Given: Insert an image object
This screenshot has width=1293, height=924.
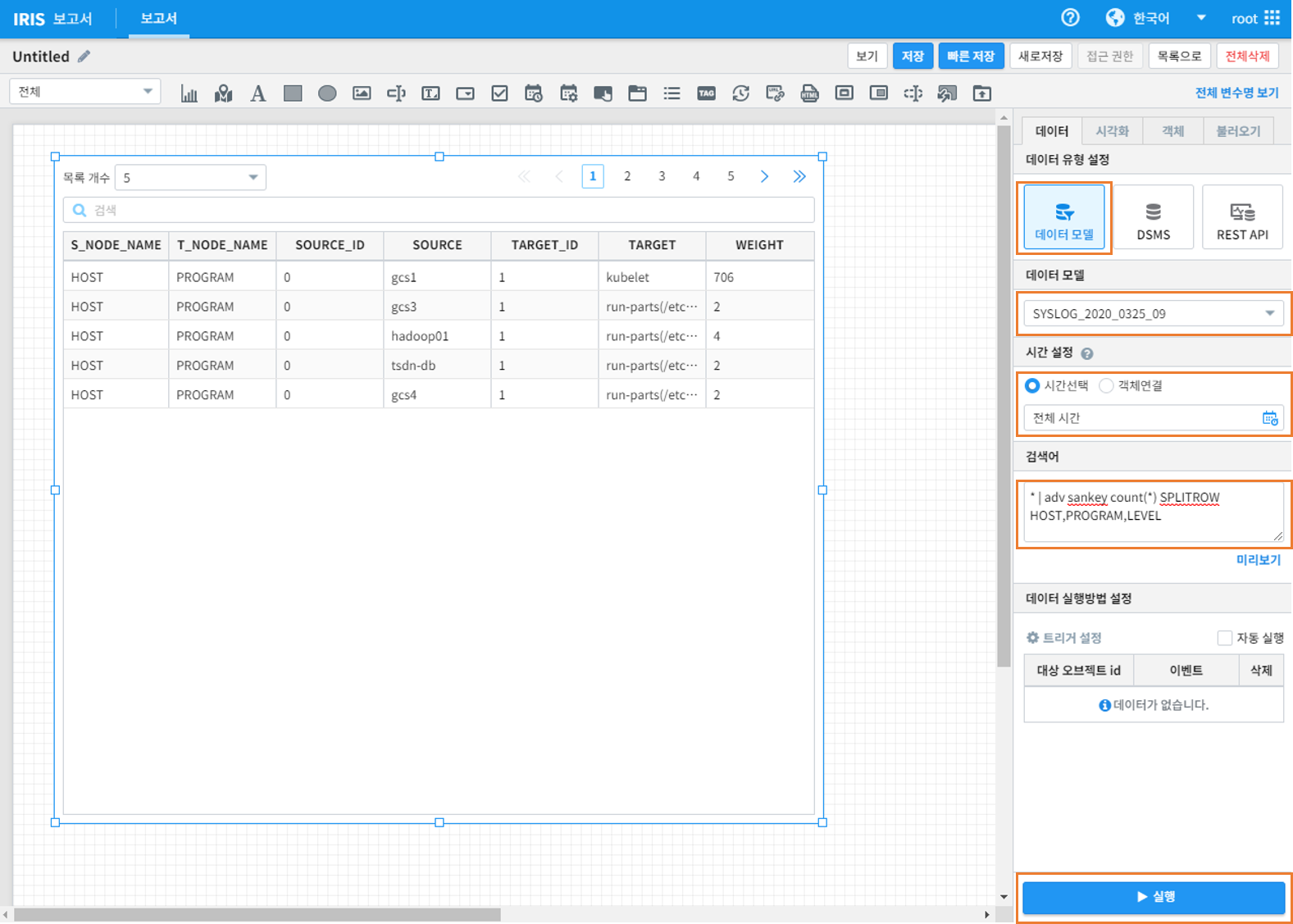Looking at the screenshot, I should coord(362,93).
